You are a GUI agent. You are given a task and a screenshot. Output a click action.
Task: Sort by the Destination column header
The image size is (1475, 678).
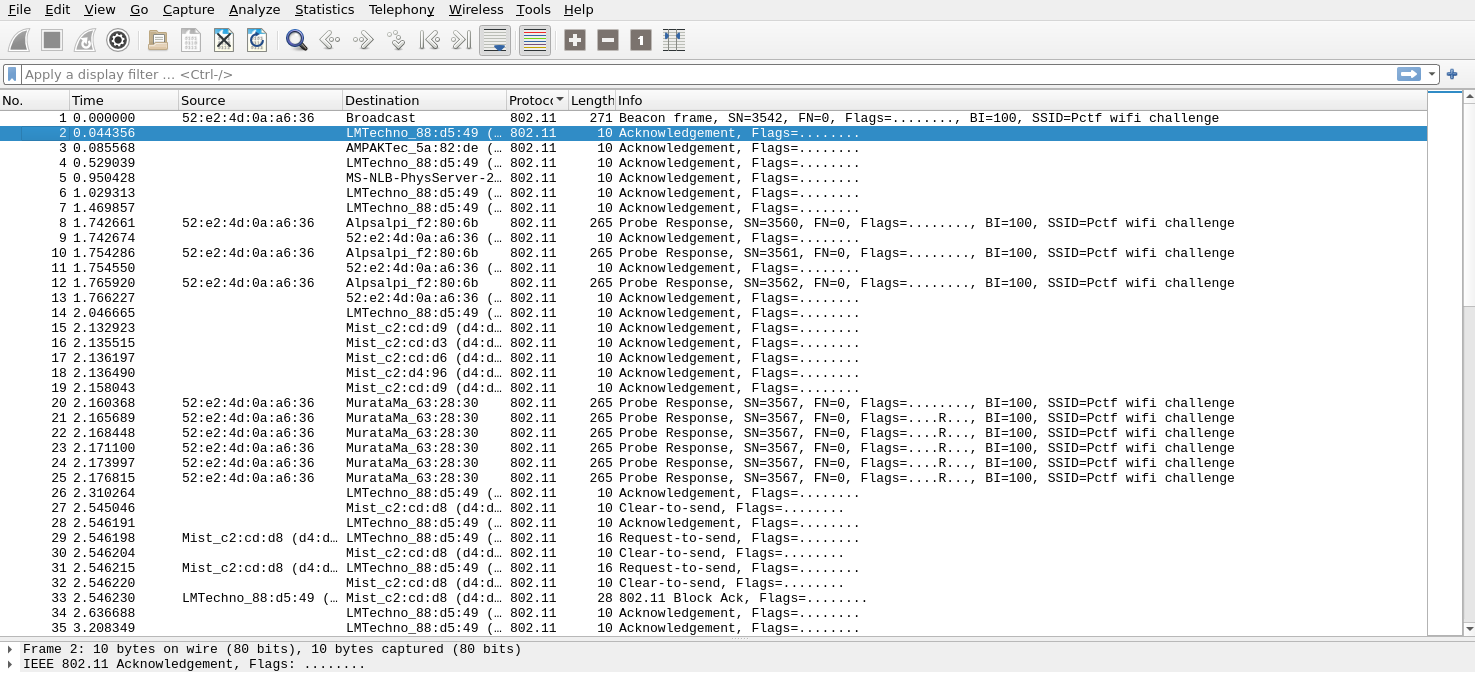pyautogui.click(x=424, y=100)
